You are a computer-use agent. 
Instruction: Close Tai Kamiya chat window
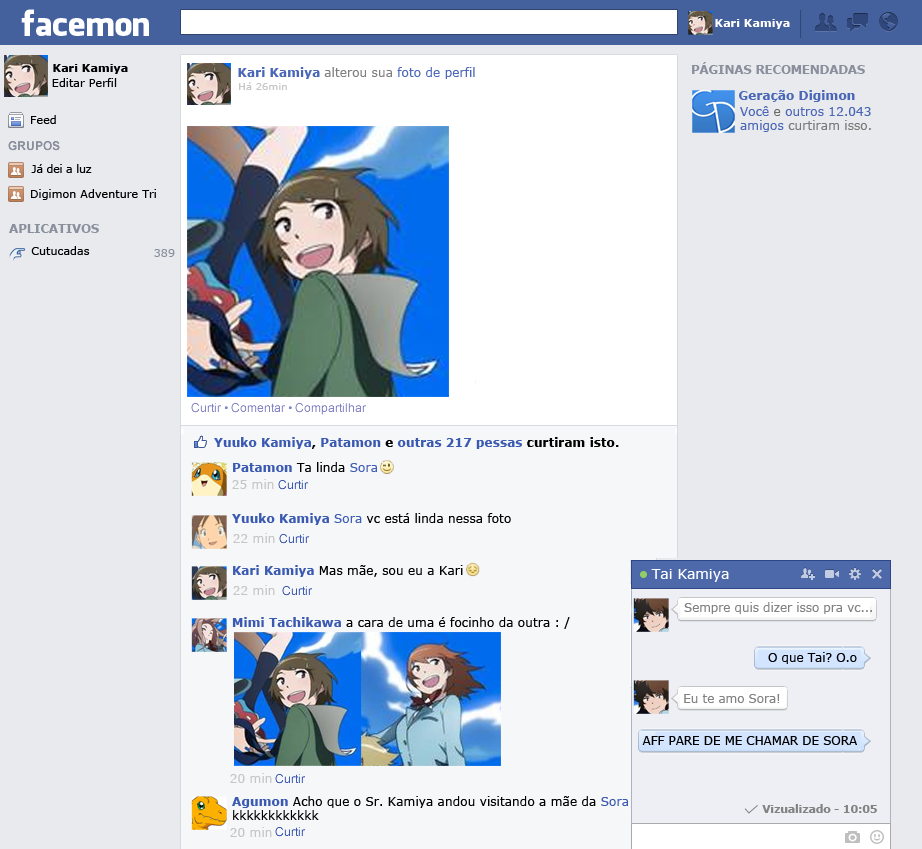(x=877, y=574)
